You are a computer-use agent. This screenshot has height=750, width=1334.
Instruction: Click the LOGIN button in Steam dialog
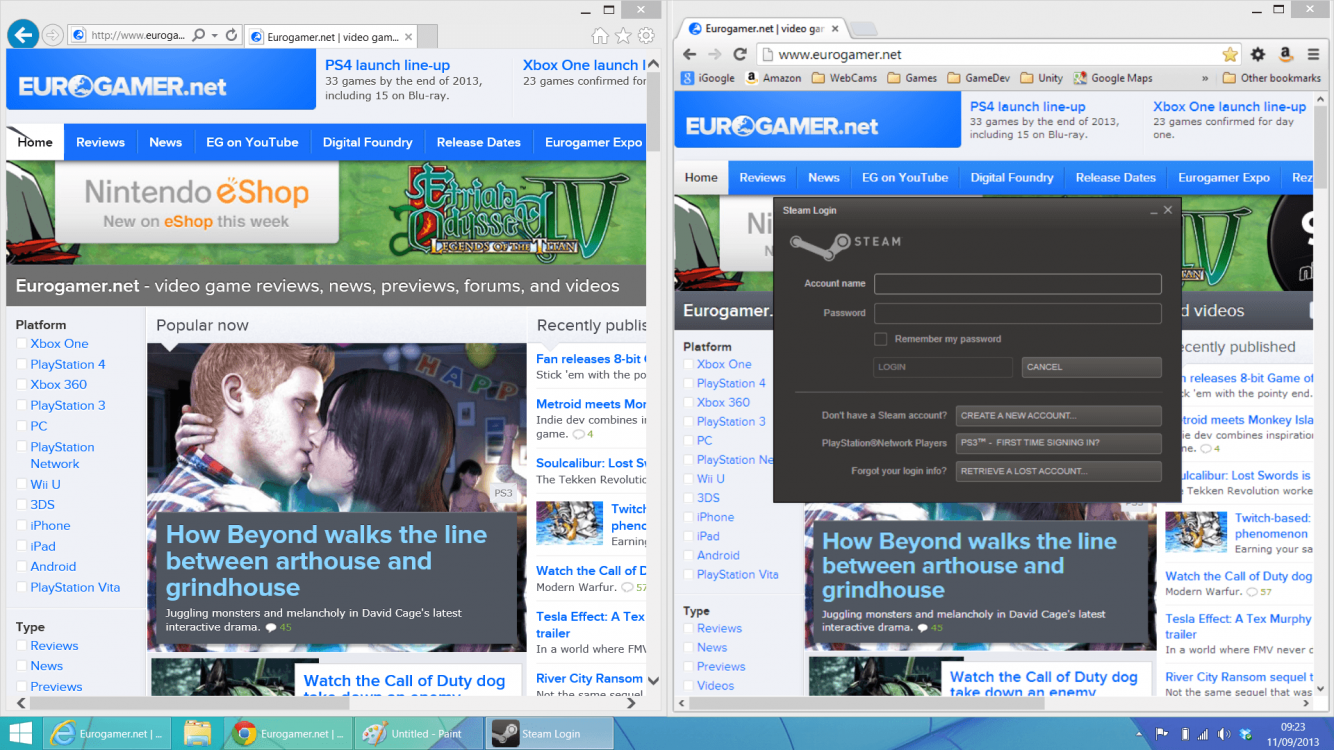[x=942, y=367]
